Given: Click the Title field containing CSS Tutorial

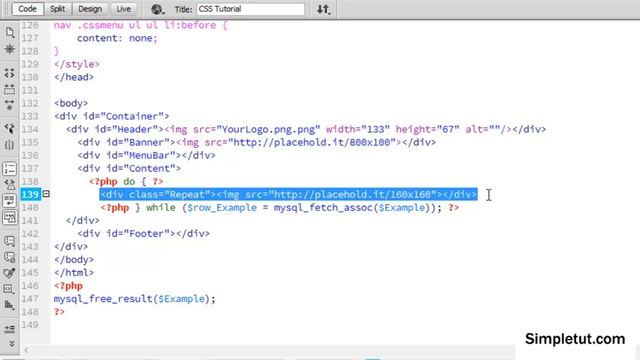Looking at the screenshot, I should tap(251, 9).
